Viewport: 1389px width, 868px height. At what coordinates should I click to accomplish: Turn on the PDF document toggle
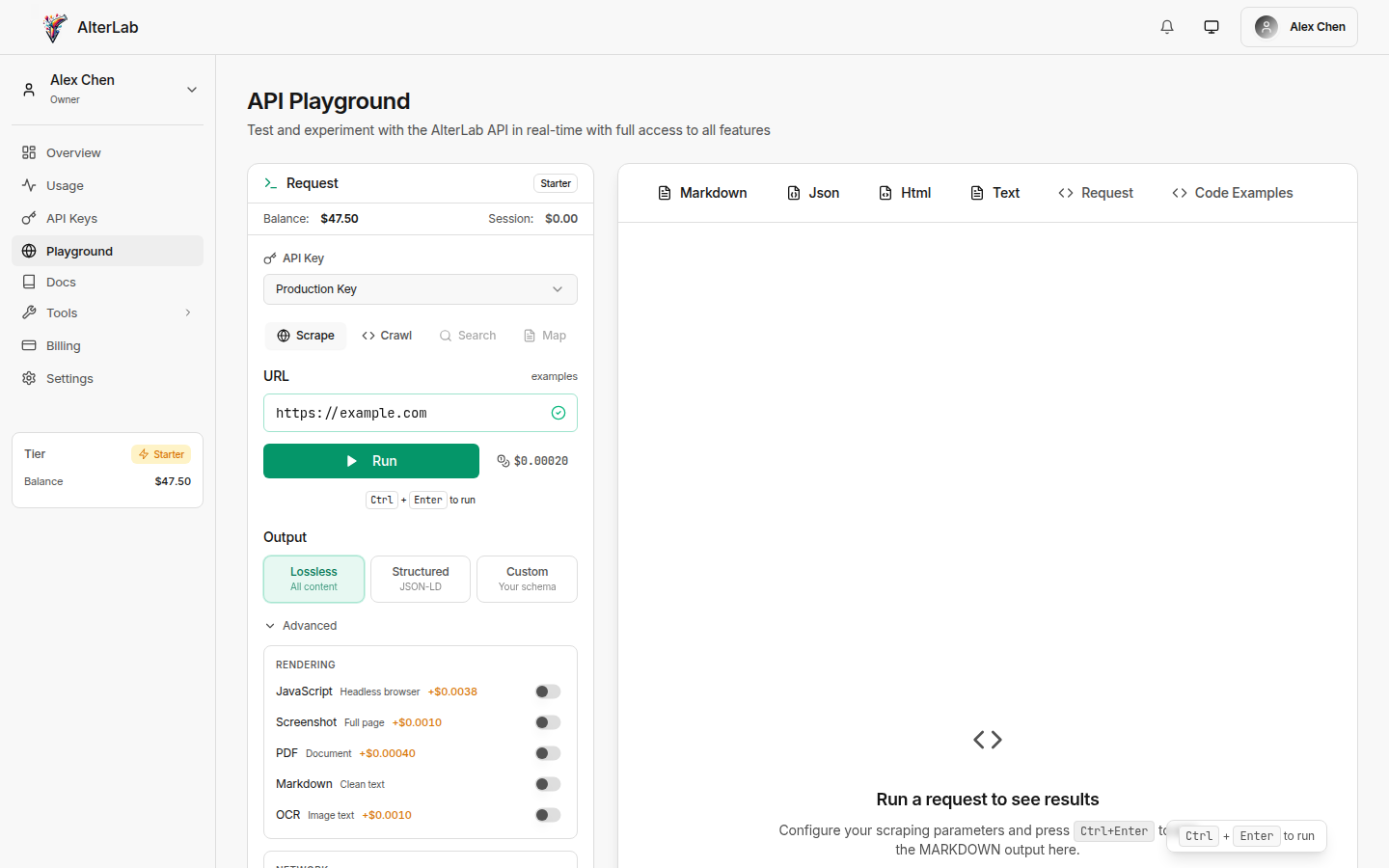548,753
